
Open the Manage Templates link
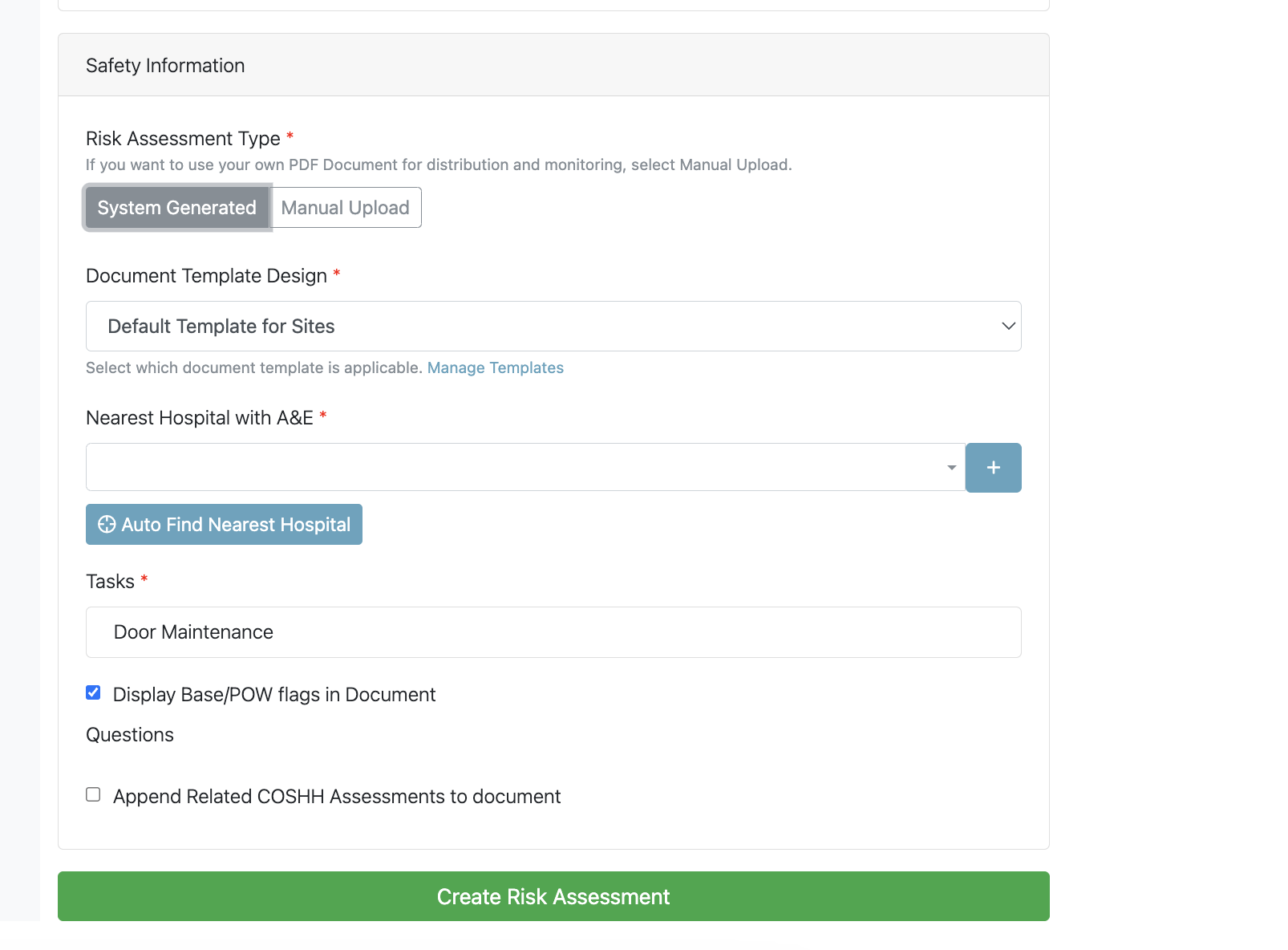coord(496,367)
